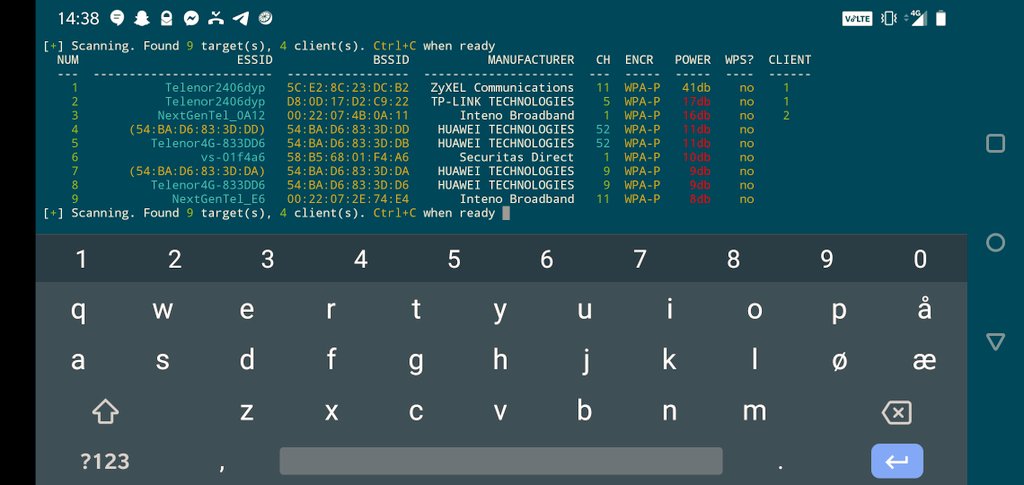Select manufacturer ZyXEL Communications
Viewport: 1024px width, 485px height.
(502, 87)
